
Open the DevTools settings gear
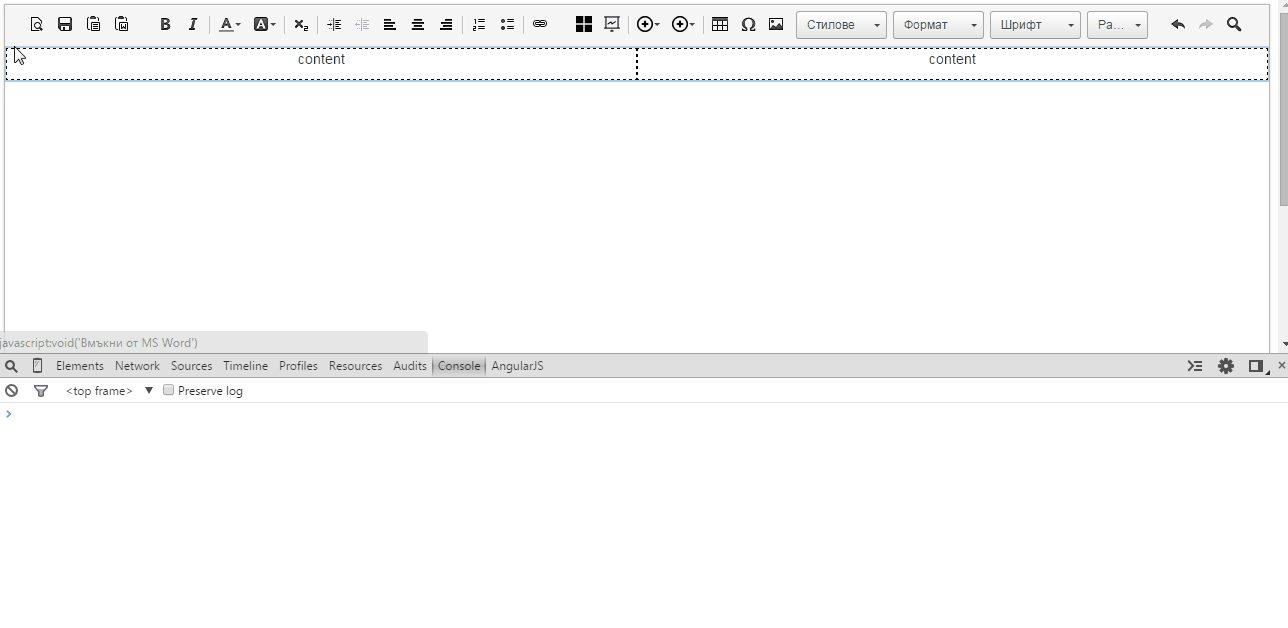pyautogui.click(x=1225, y=365)
